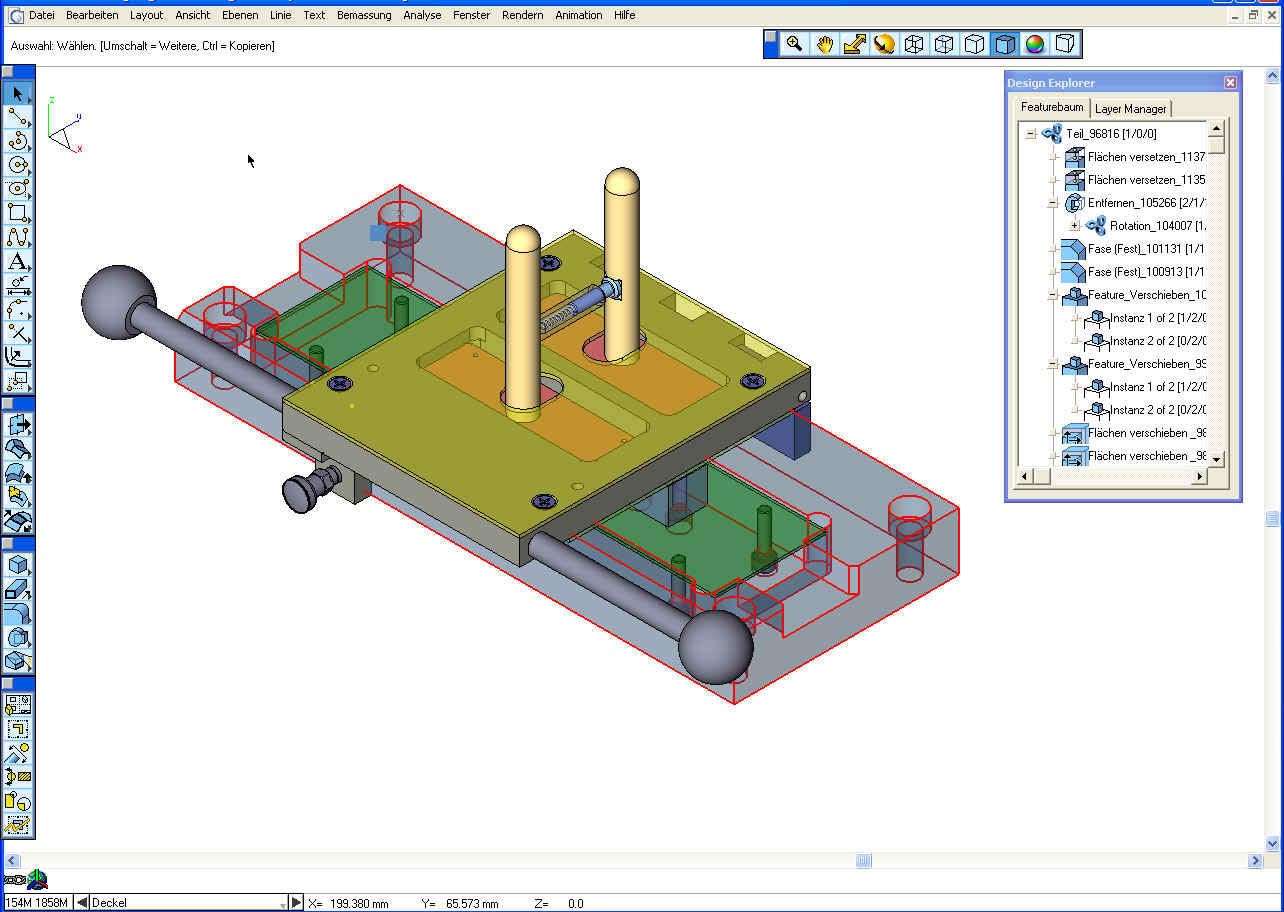Image resolution: width=1284 pixels, height=912 pixels.
Task: Select the arrow selection tool
Action: 18,93
